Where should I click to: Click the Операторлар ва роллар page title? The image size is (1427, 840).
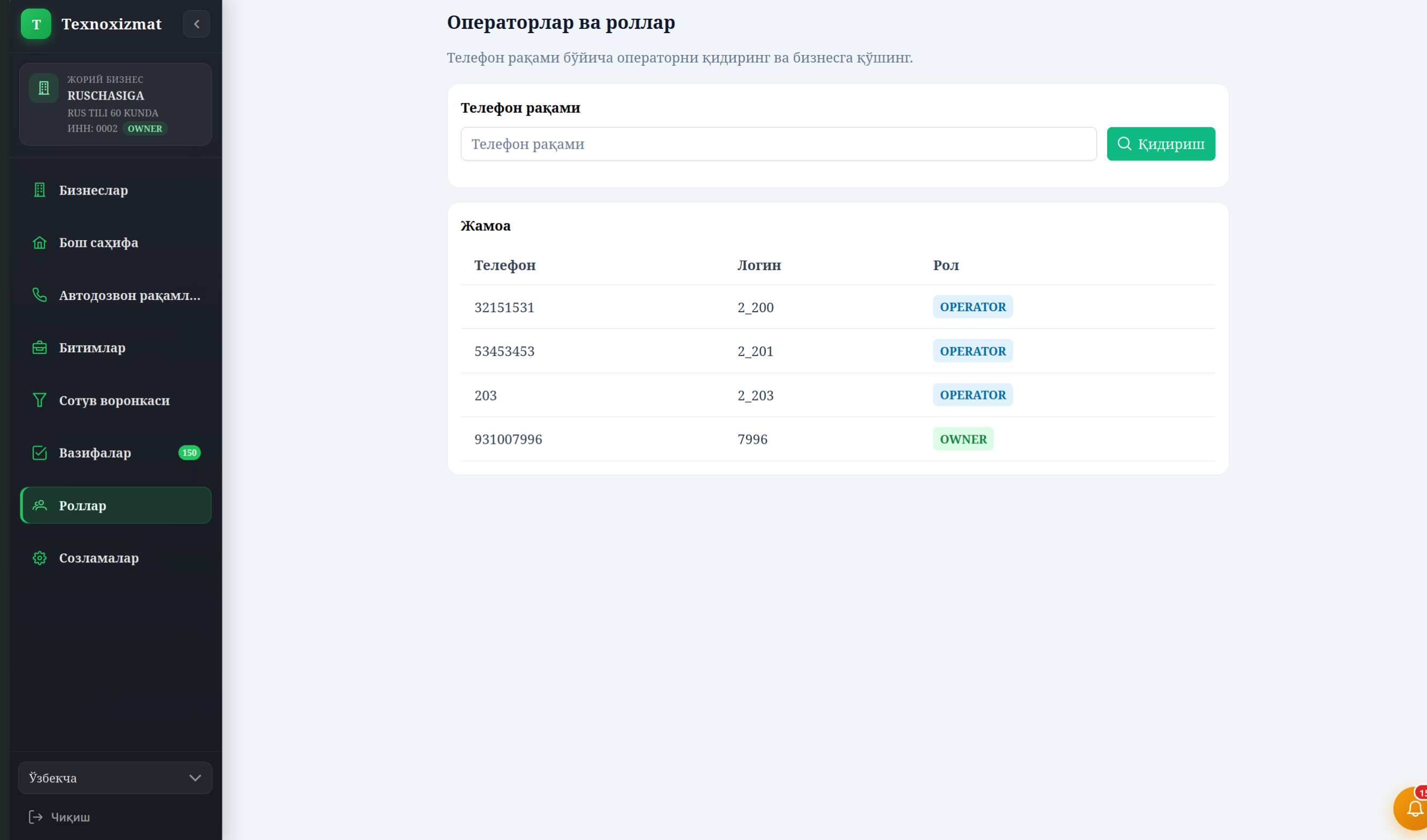pos(561,22)
